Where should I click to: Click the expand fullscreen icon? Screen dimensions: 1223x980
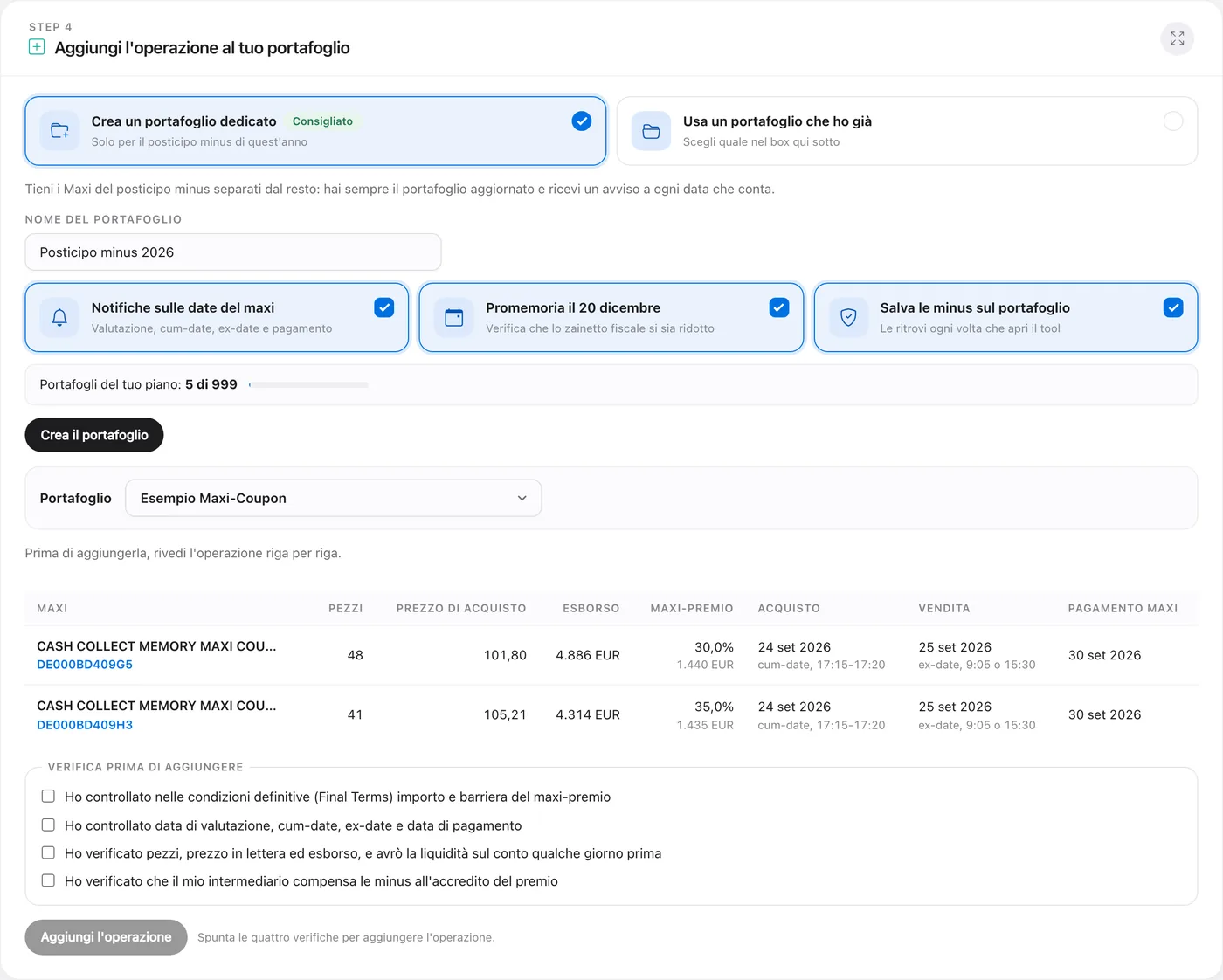pyautogui.click(x=1177, y=38)
